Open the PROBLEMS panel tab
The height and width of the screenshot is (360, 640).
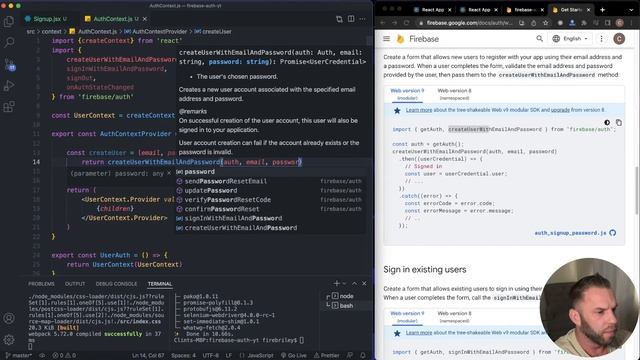pyautogui.click(x=41, y=284)
